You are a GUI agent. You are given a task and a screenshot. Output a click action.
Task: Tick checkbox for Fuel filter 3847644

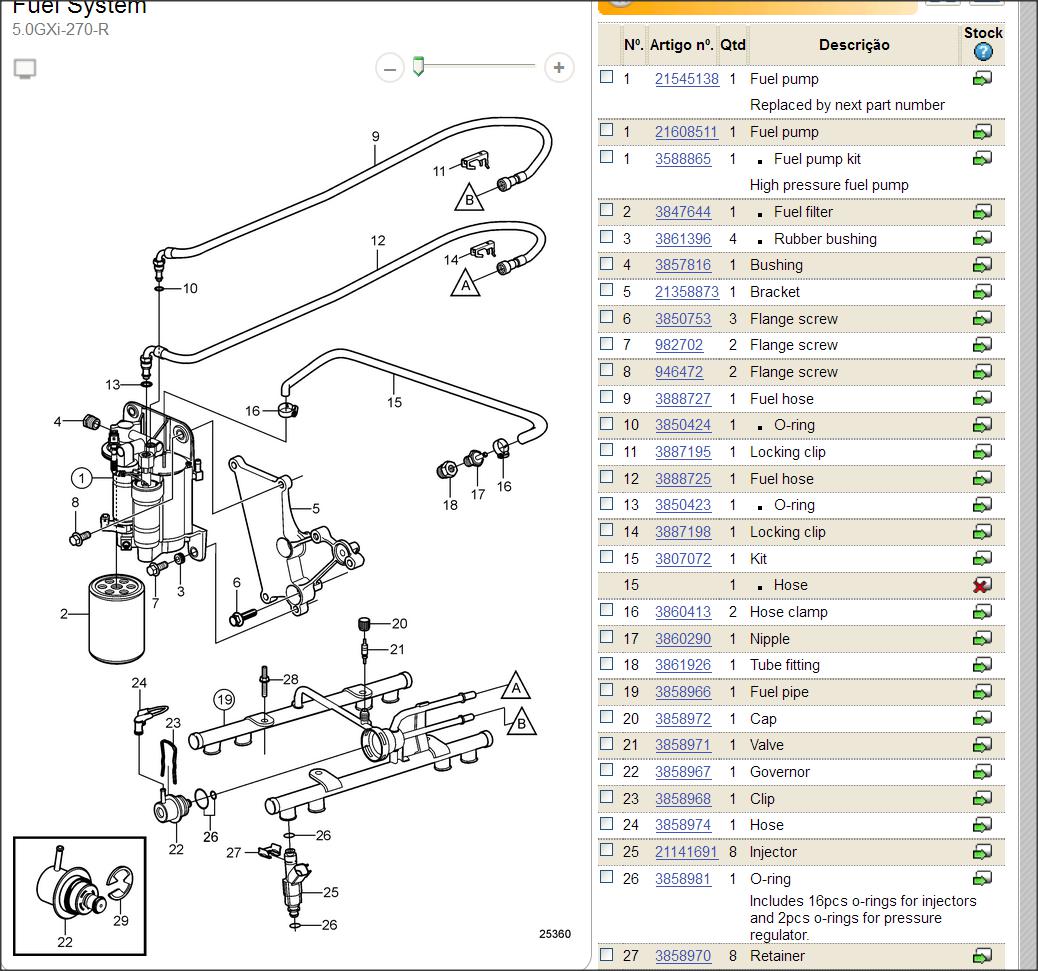tap(606, 210)
